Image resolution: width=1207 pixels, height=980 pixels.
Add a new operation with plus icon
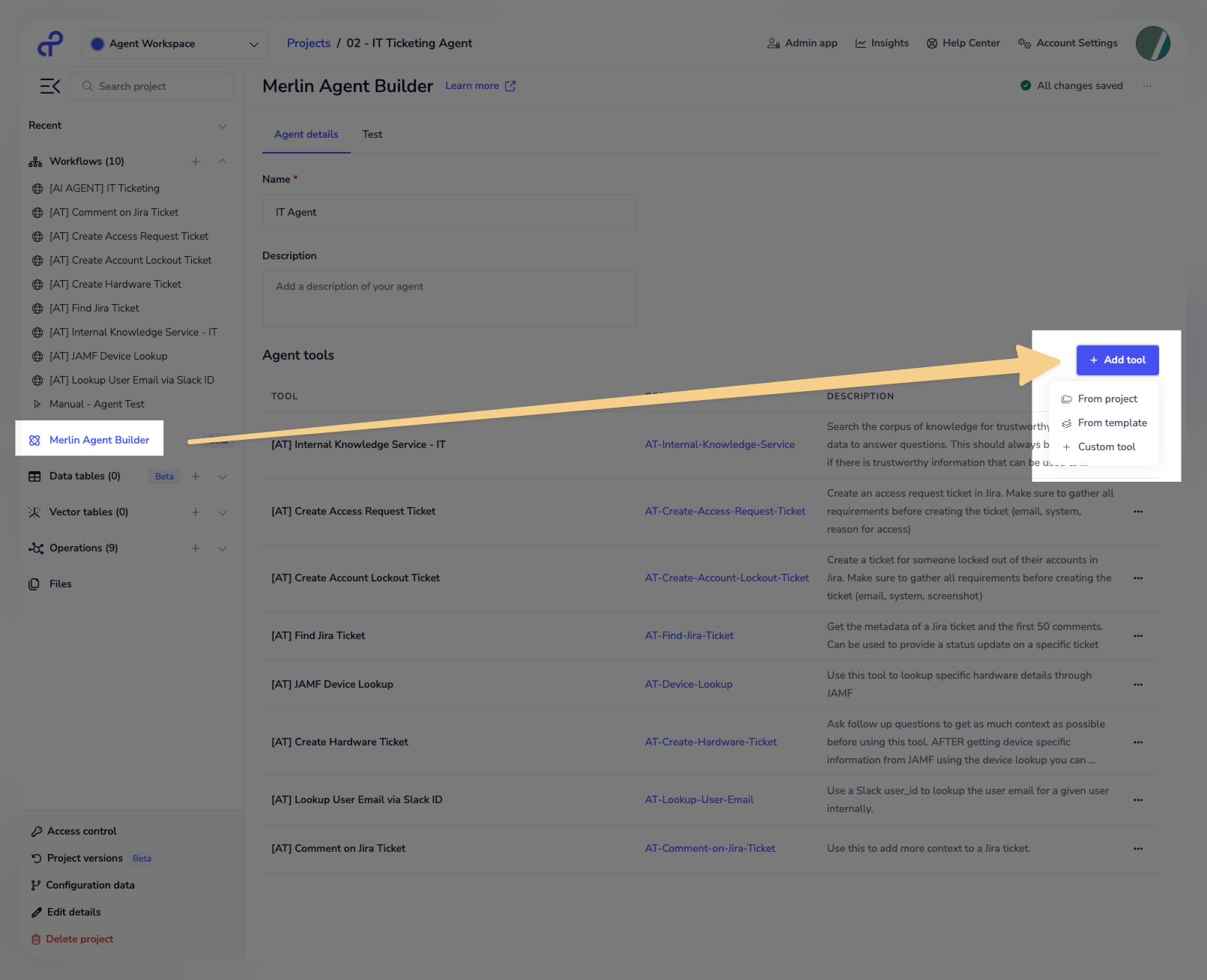(196, 548)
